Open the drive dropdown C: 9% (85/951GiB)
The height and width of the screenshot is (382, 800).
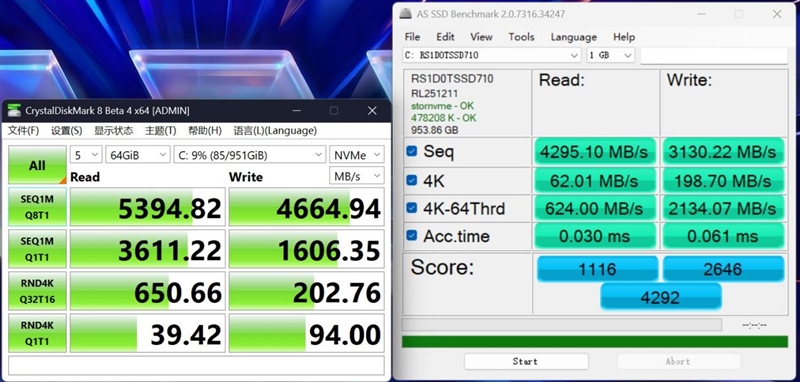coord(249,155)
